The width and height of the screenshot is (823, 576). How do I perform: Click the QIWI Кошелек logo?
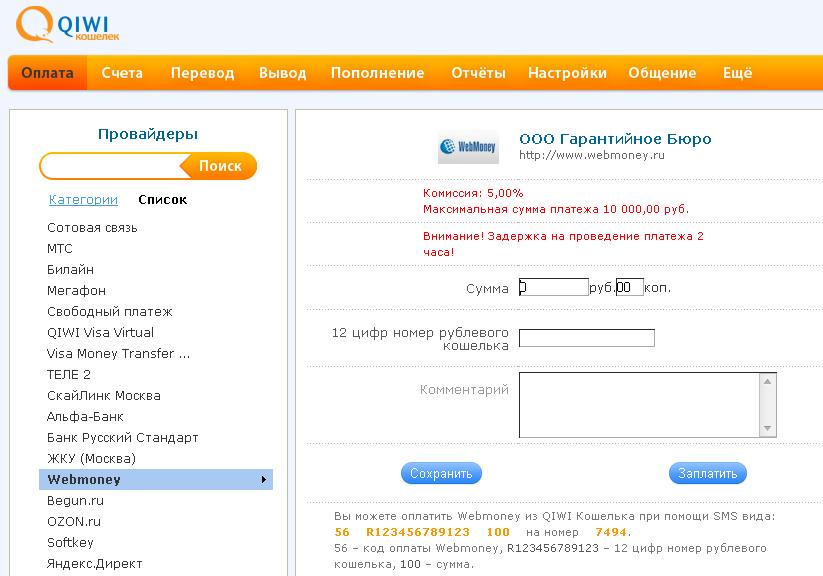click(x=67, y=25)
